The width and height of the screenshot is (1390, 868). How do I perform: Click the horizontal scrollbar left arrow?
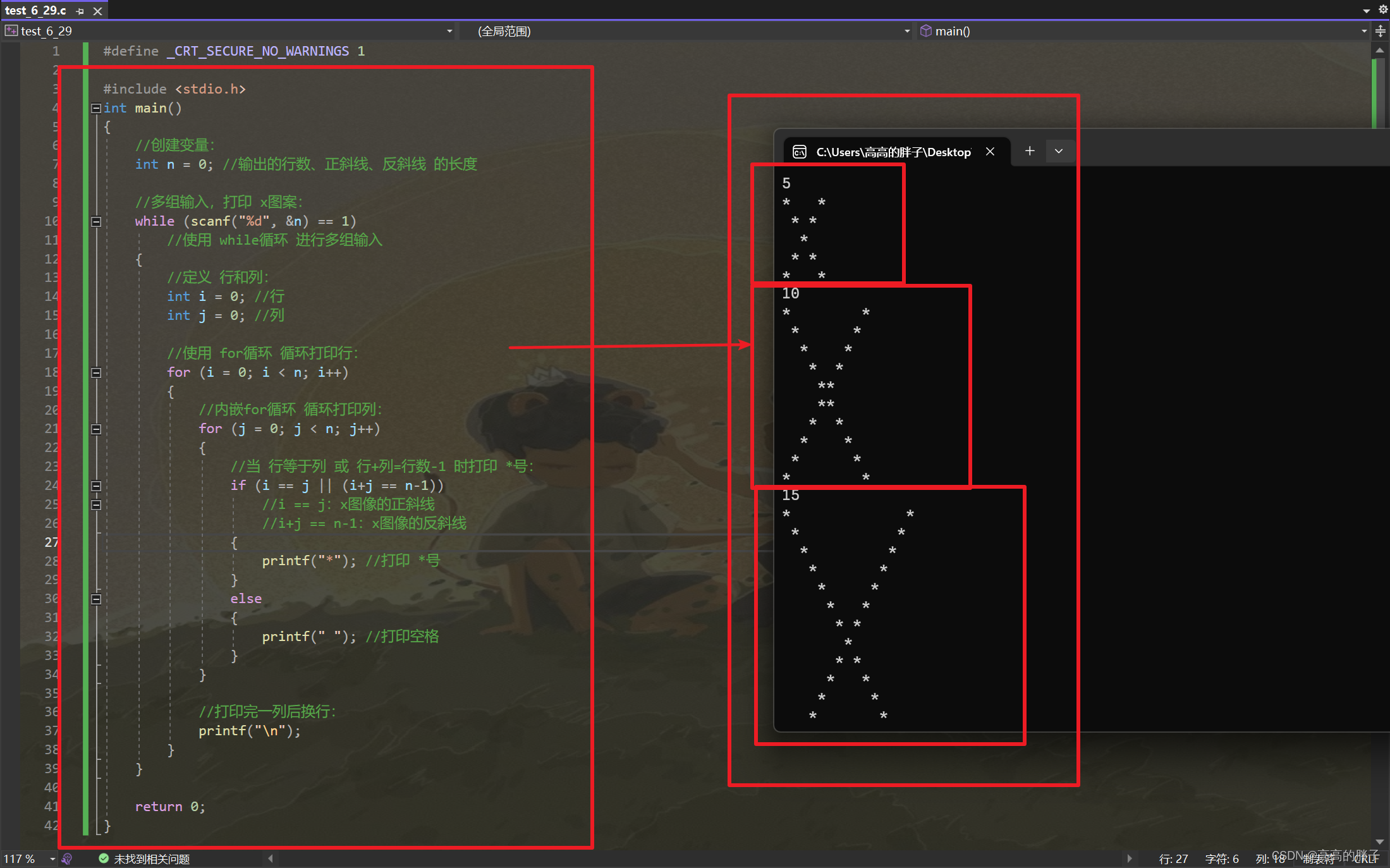271,859
